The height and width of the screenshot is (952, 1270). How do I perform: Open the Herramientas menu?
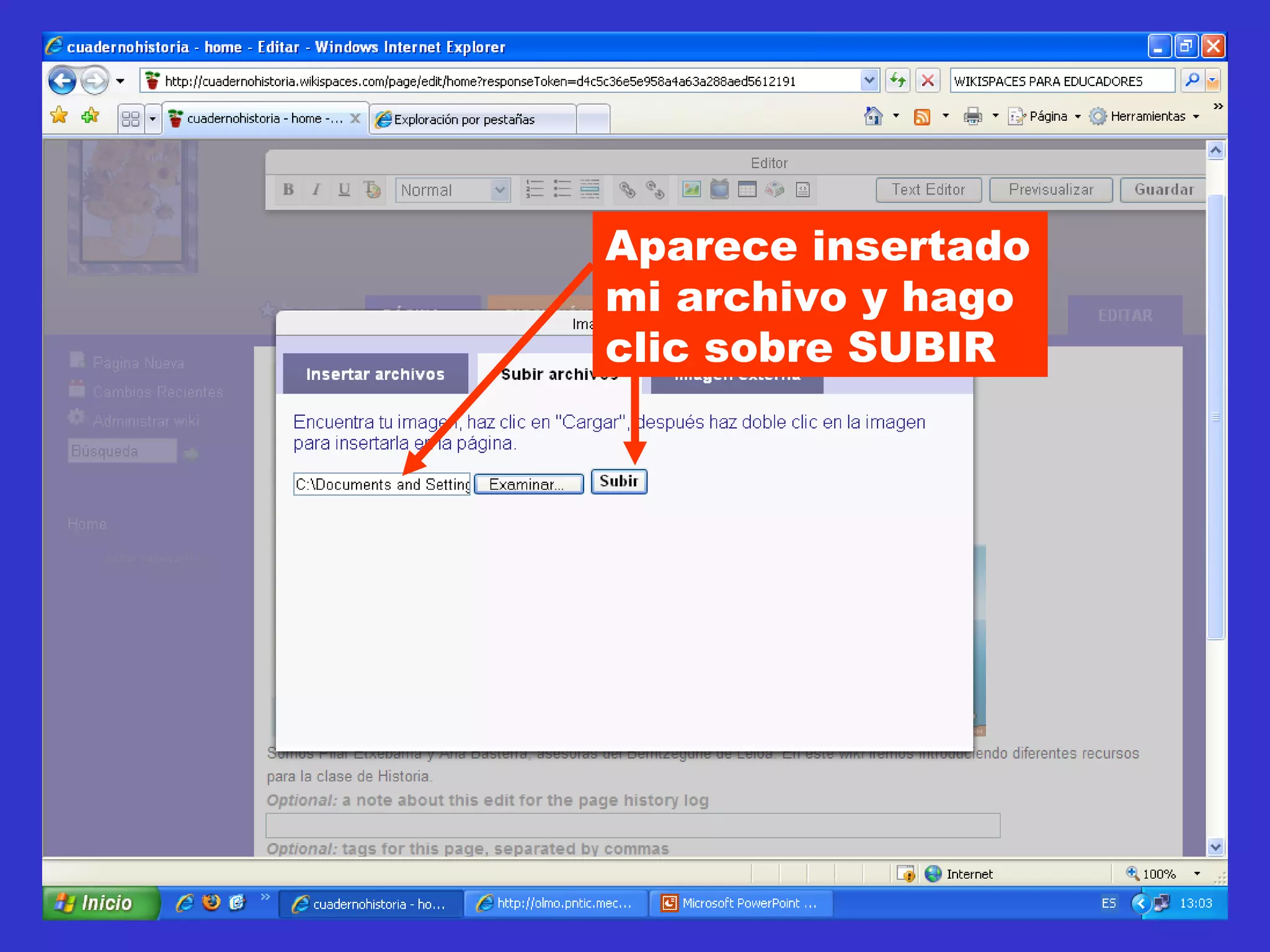[x=1144, y=117]
